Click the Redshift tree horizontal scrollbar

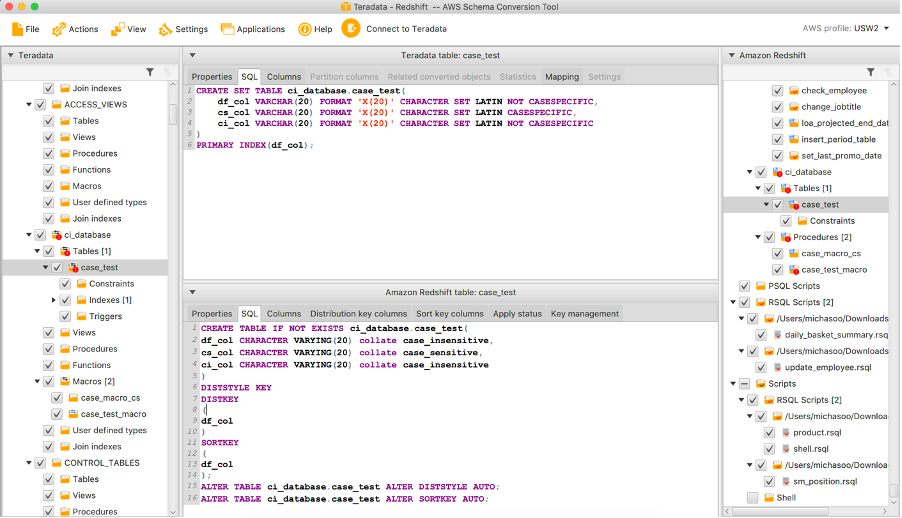point(780,511)
